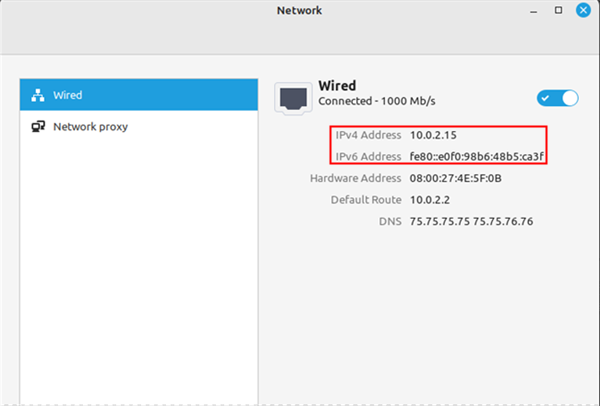Viewport: 600px width, 406px height.
Task: Click the IPv4 Address label
Action: click(366, 134)
